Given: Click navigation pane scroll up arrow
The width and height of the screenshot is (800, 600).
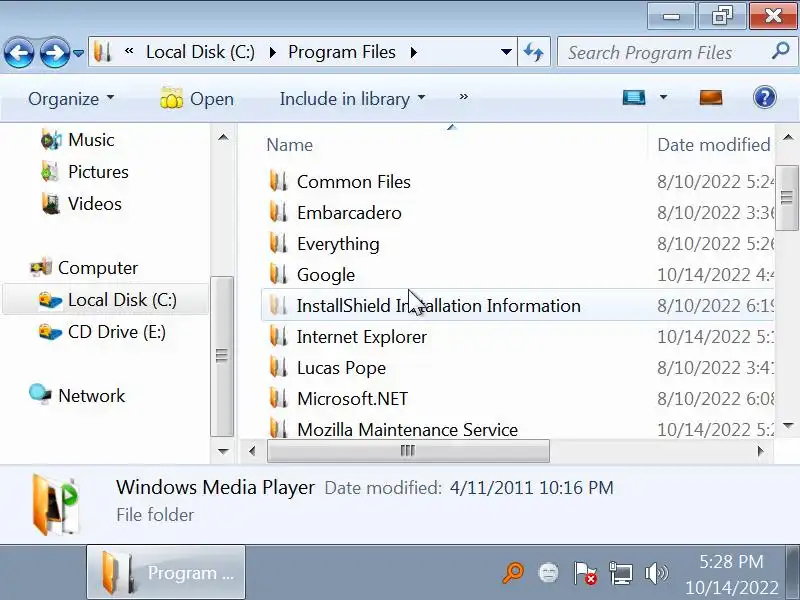Looking at the screenshot, I should 223,137.
